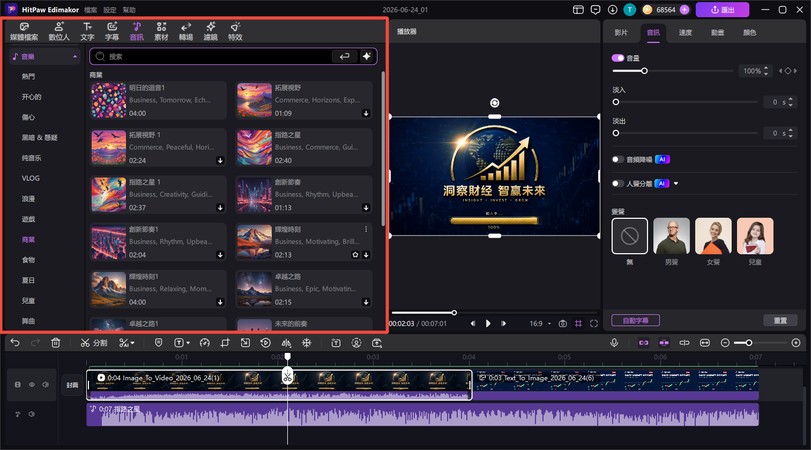Screen dimensions: 811x450
Task: Click AI sparkle icon in search bar
Action: coord(367,56)
